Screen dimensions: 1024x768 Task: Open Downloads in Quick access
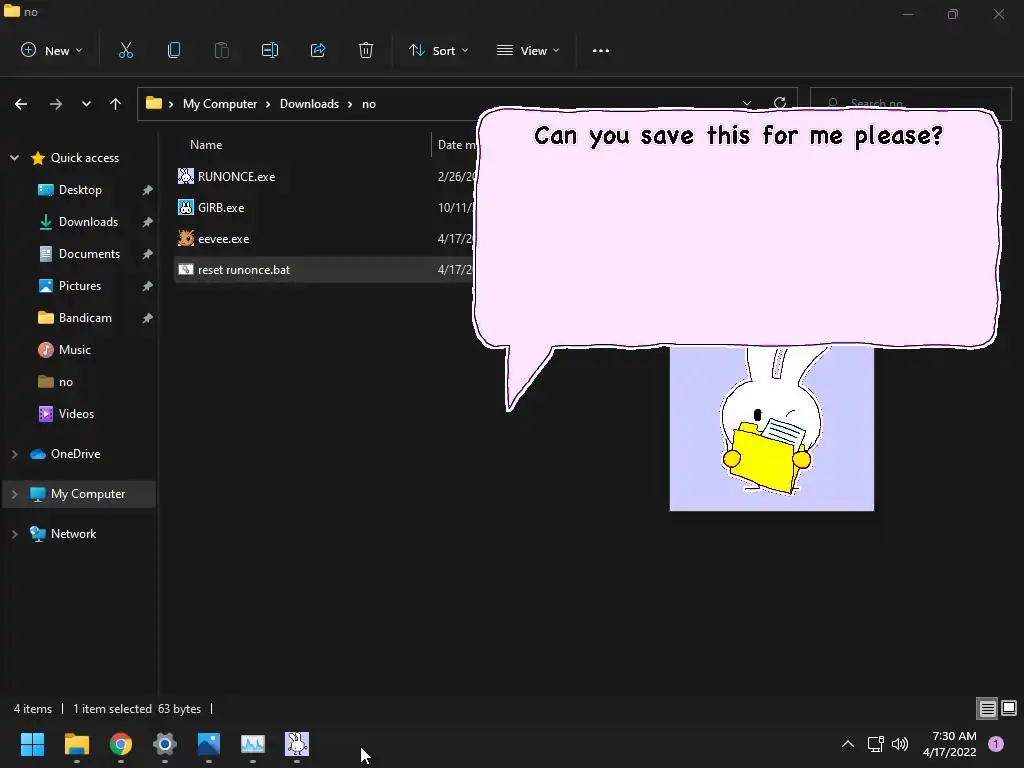(88, 222)
